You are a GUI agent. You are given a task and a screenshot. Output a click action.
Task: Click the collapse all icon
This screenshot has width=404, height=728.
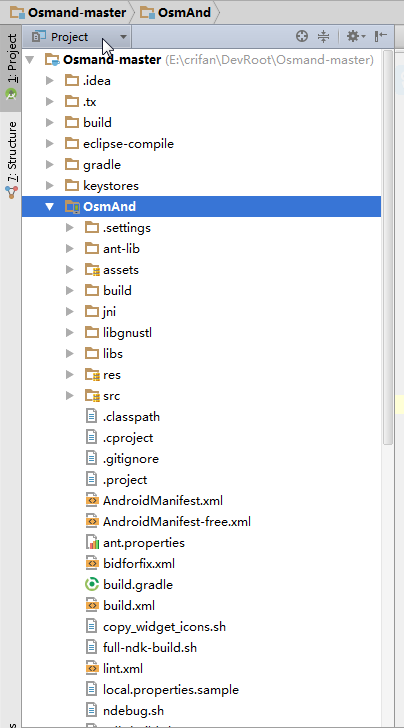[323, 36]
